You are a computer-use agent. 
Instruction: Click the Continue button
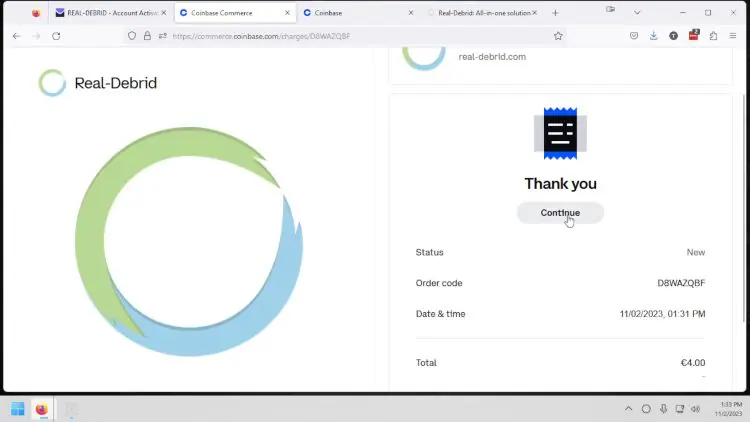pos(560,213)
